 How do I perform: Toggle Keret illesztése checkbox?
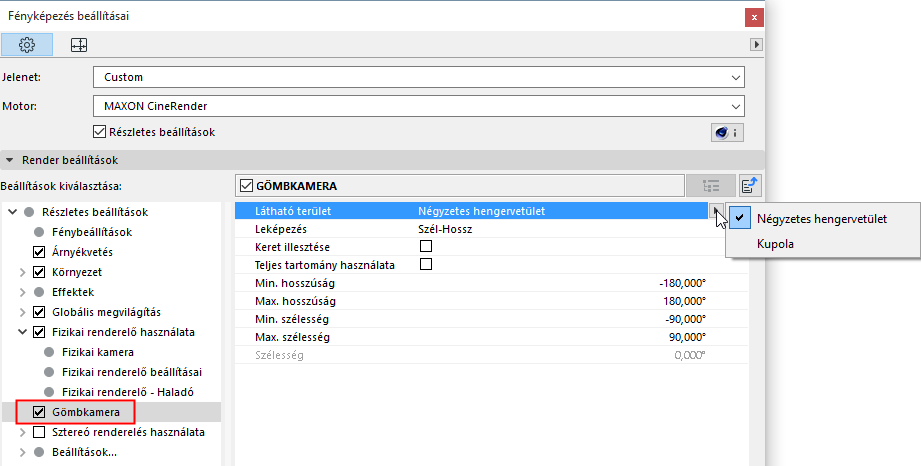pos(426,246)
